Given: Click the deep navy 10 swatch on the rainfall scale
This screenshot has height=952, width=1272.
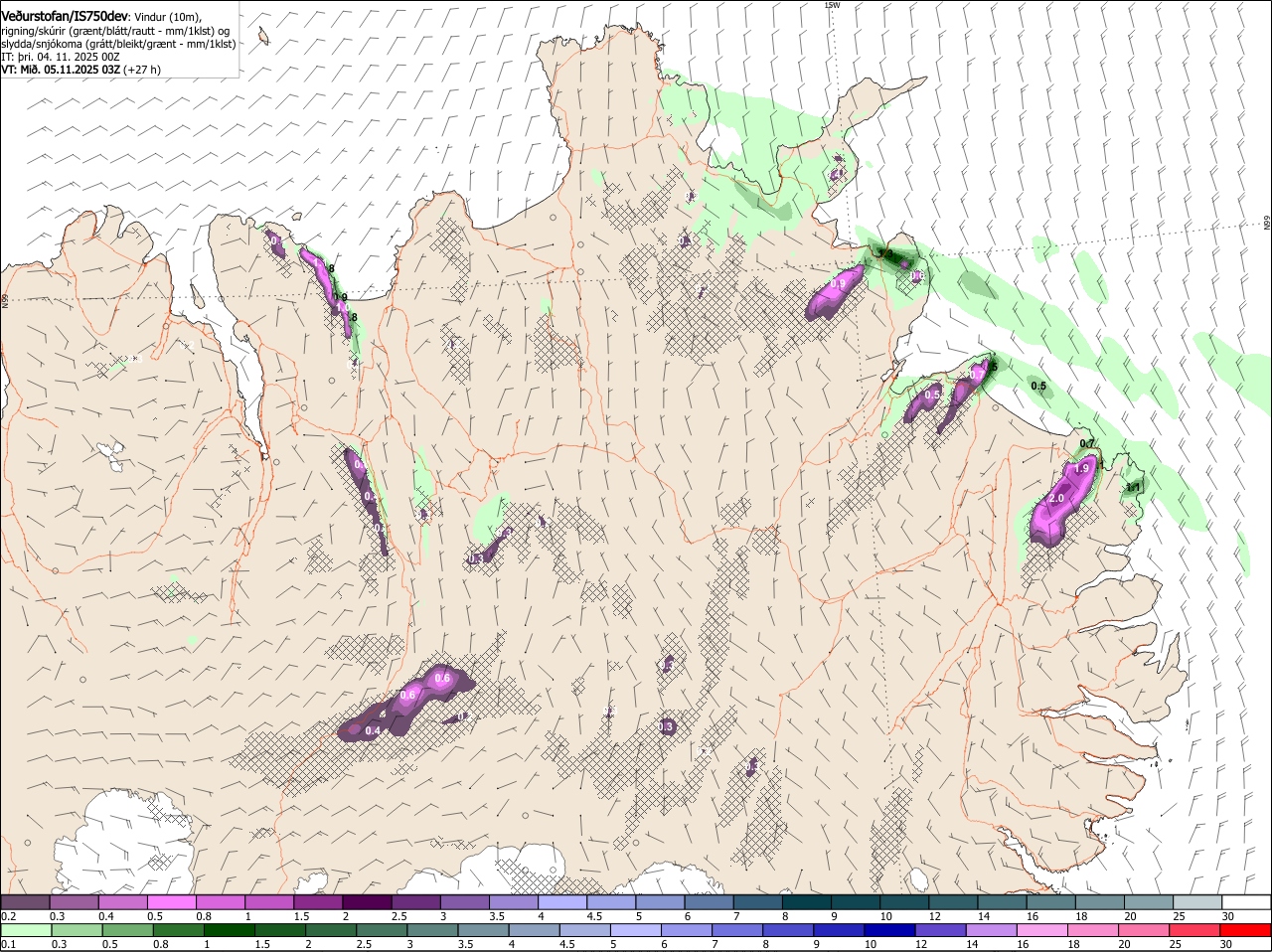Looking at the screenshot, I should point(888,930).
